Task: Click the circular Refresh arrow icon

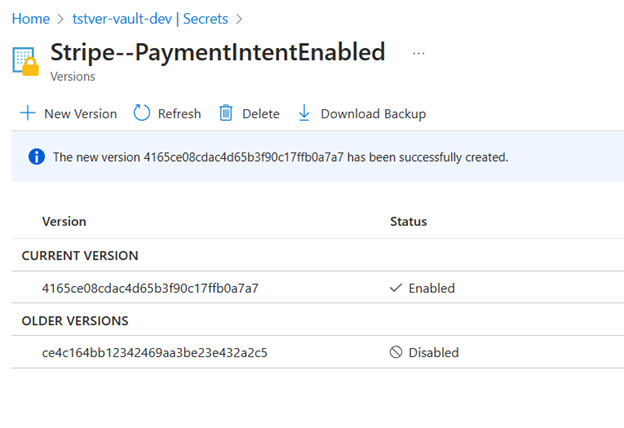Action: pyautogui.click(x=142, y=113)
